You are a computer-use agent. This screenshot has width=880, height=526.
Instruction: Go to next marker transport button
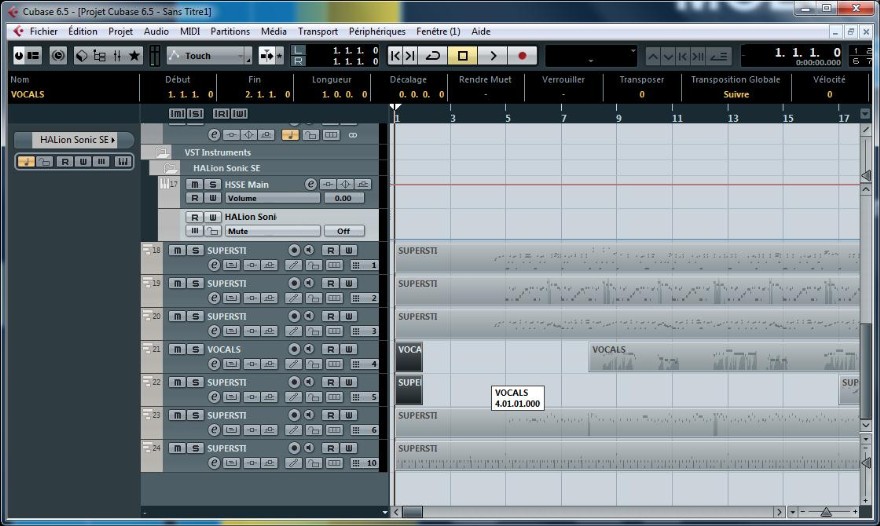410,56
